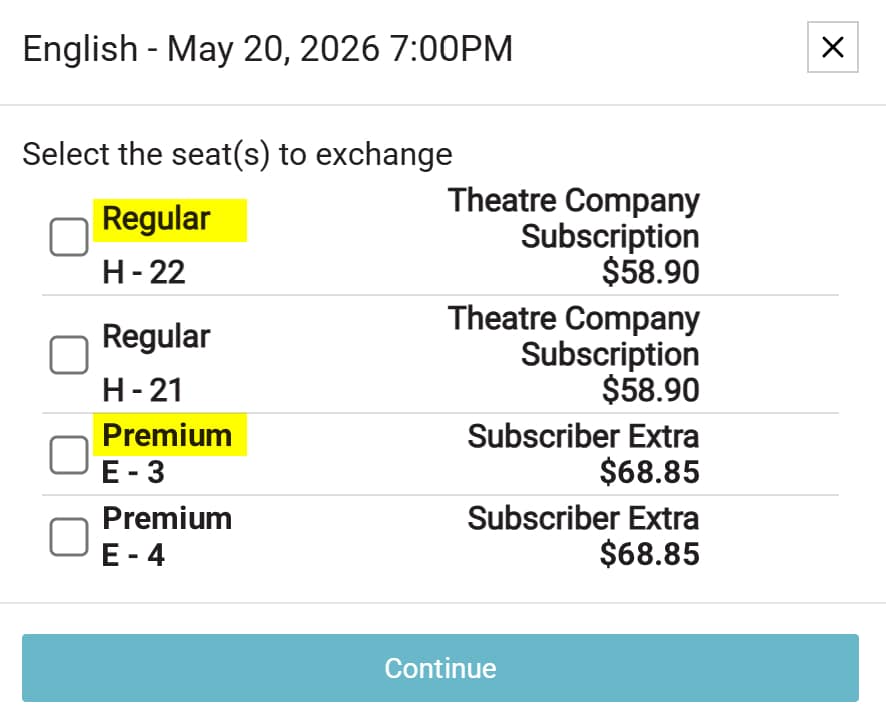Screen dimensions: 886x728
Task: Close the seat exchange dialog
Action: pos(832,47)
